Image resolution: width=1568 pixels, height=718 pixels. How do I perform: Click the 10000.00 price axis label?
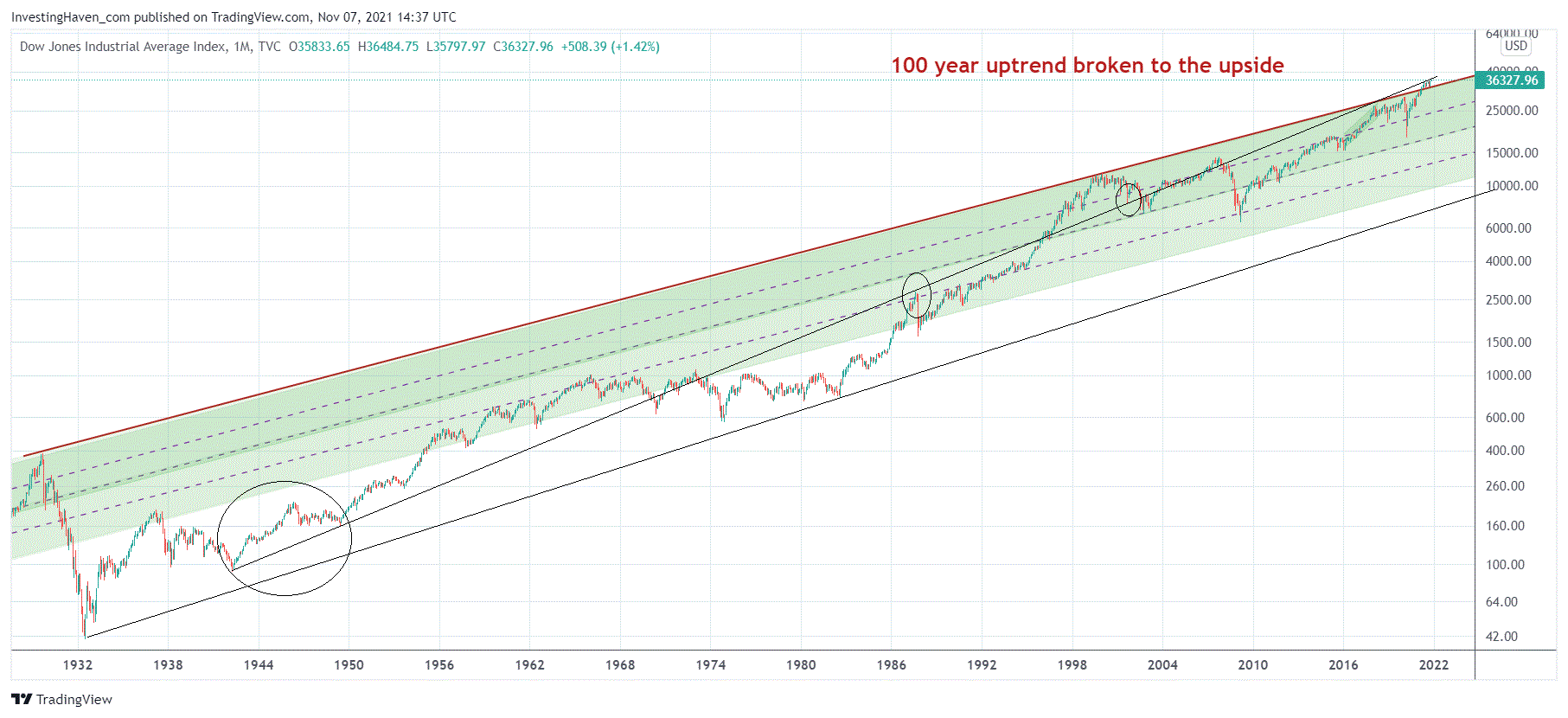pyautogui.click(x=1512, y=186)
